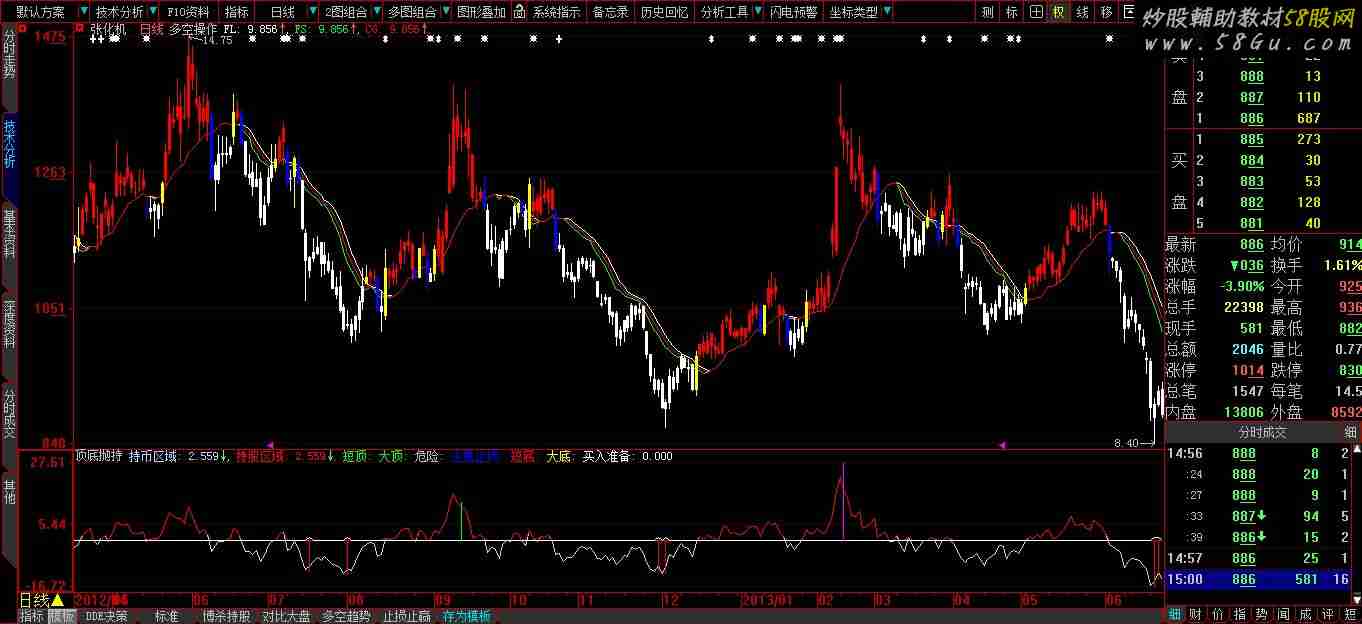Click the 内盘 13806 value

coord(1243,412)
